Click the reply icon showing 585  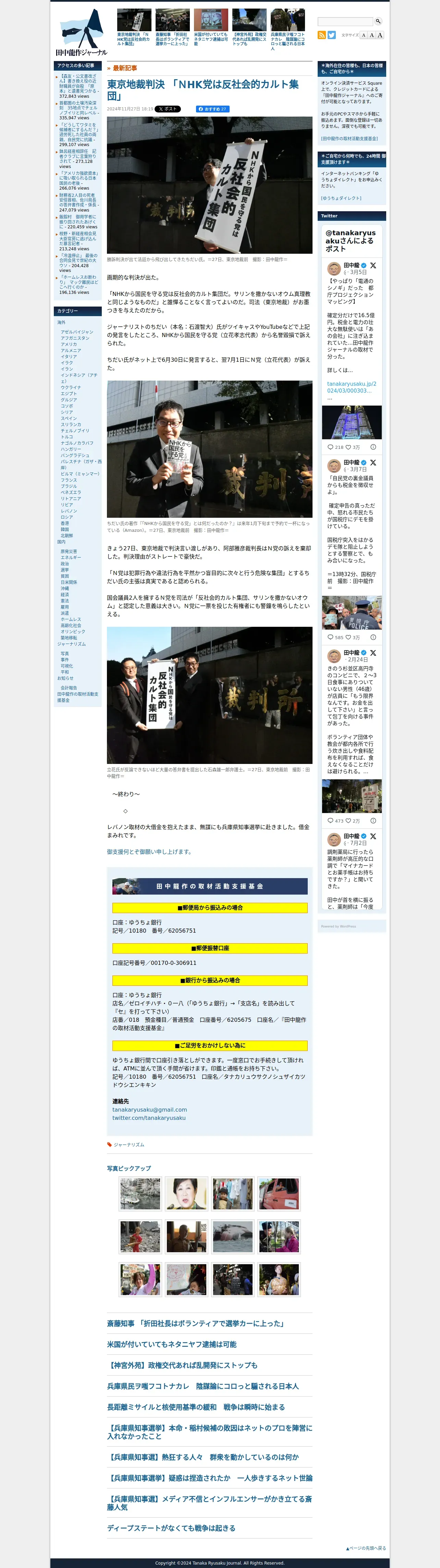pos(330,637)
